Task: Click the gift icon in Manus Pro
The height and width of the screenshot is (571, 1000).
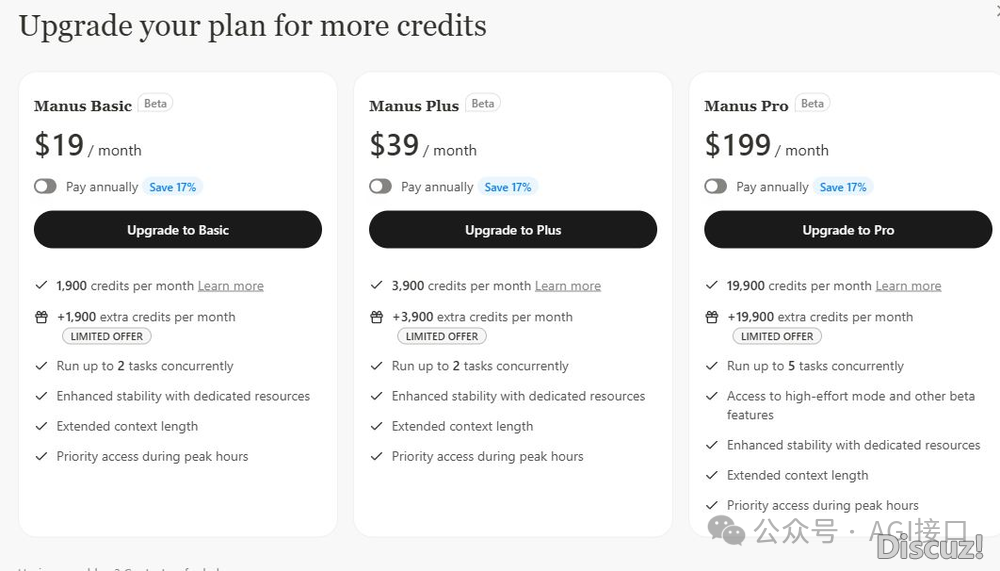Action: (x=711, y=317)
